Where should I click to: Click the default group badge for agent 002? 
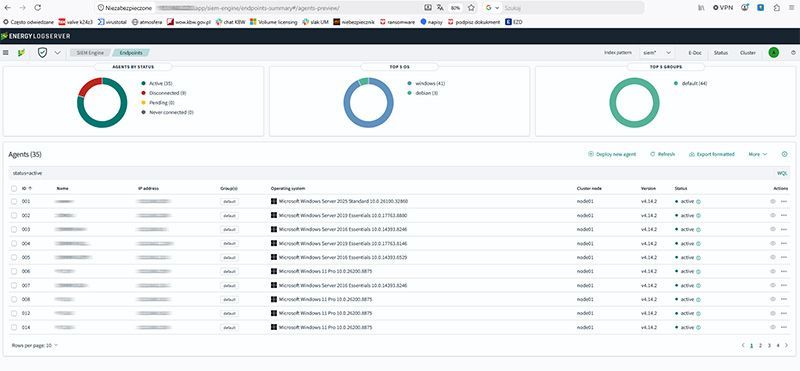229,215
